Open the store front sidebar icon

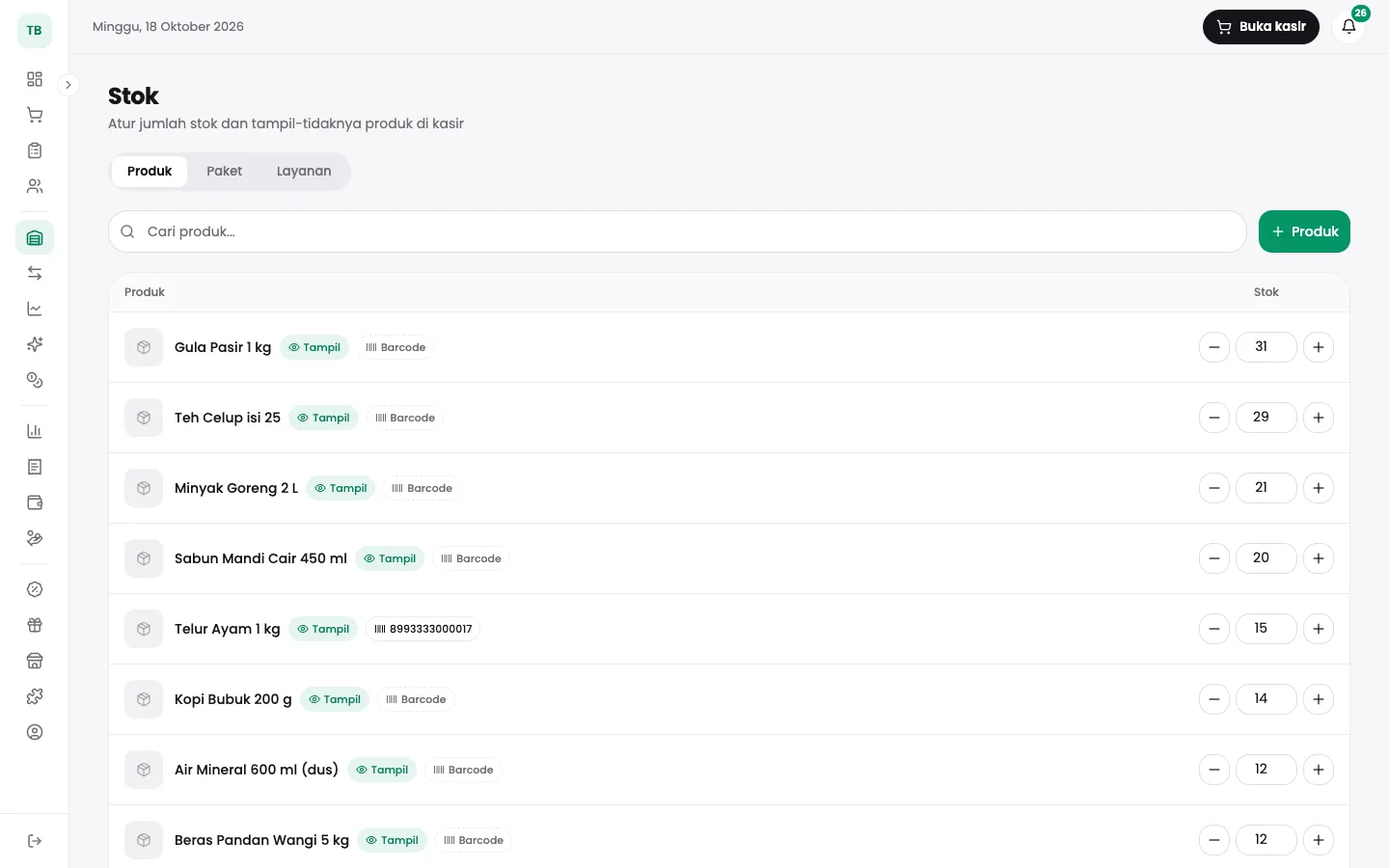click(x=35, y=661)
